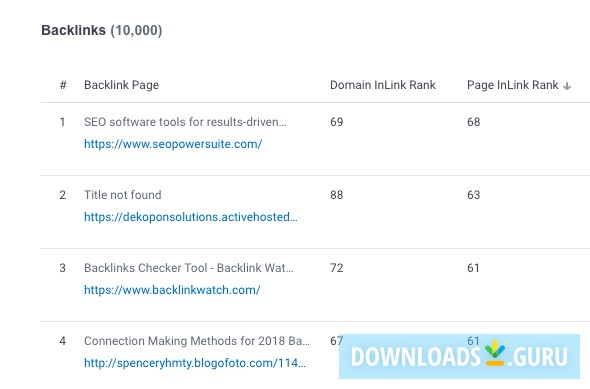Click Page InLink Rank value 61 in backlinkwatch row

[473, 268]
